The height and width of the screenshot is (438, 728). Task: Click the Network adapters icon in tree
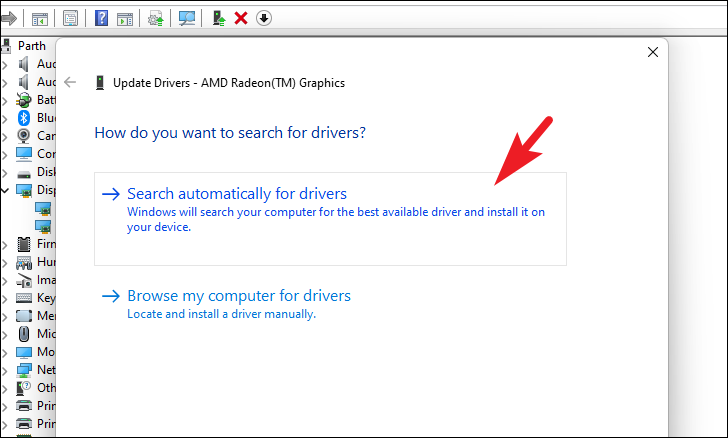tap(24, 370)
